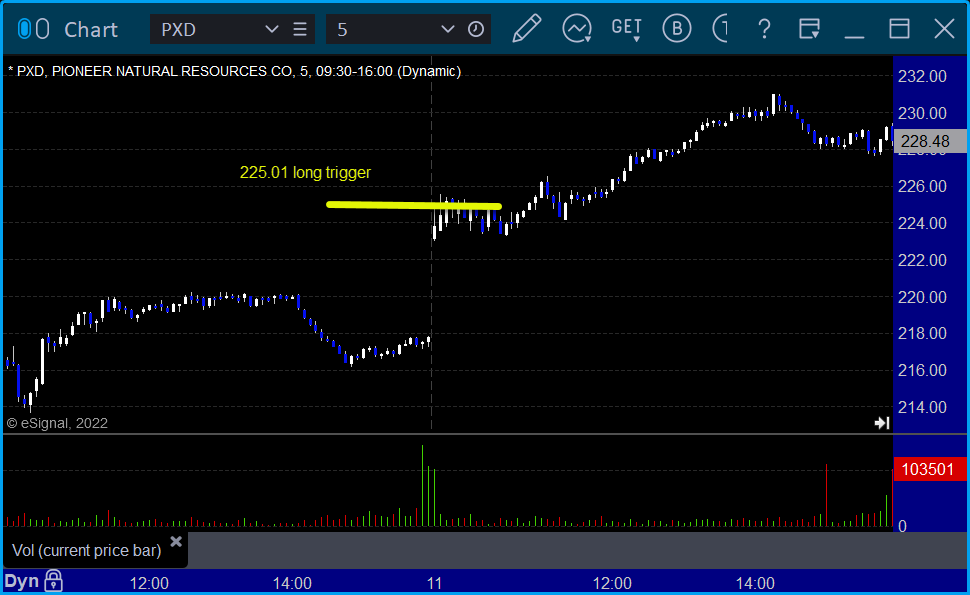The image size is (970, 595).
Task: Click the 216.00 price axis label
Action: (922, 370)
